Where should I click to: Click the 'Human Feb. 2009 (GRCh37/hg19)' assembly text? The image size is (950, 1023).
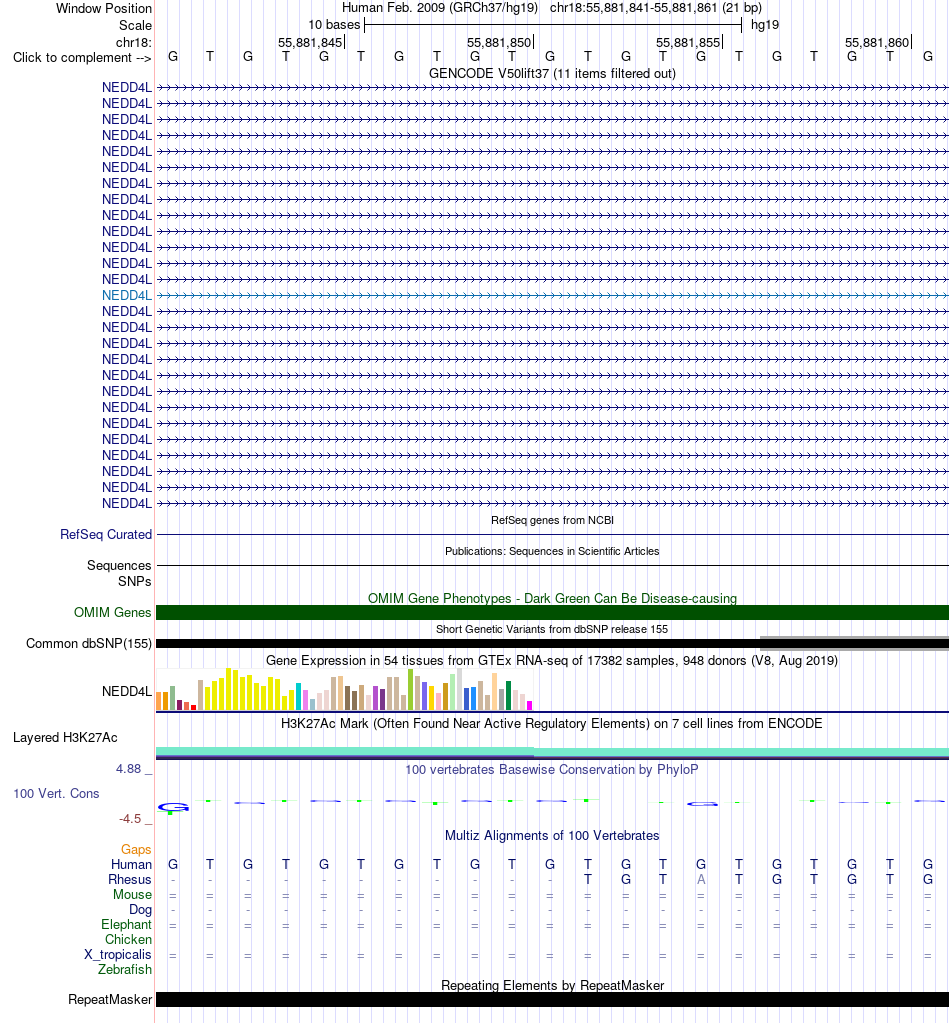tap(440, 8)
